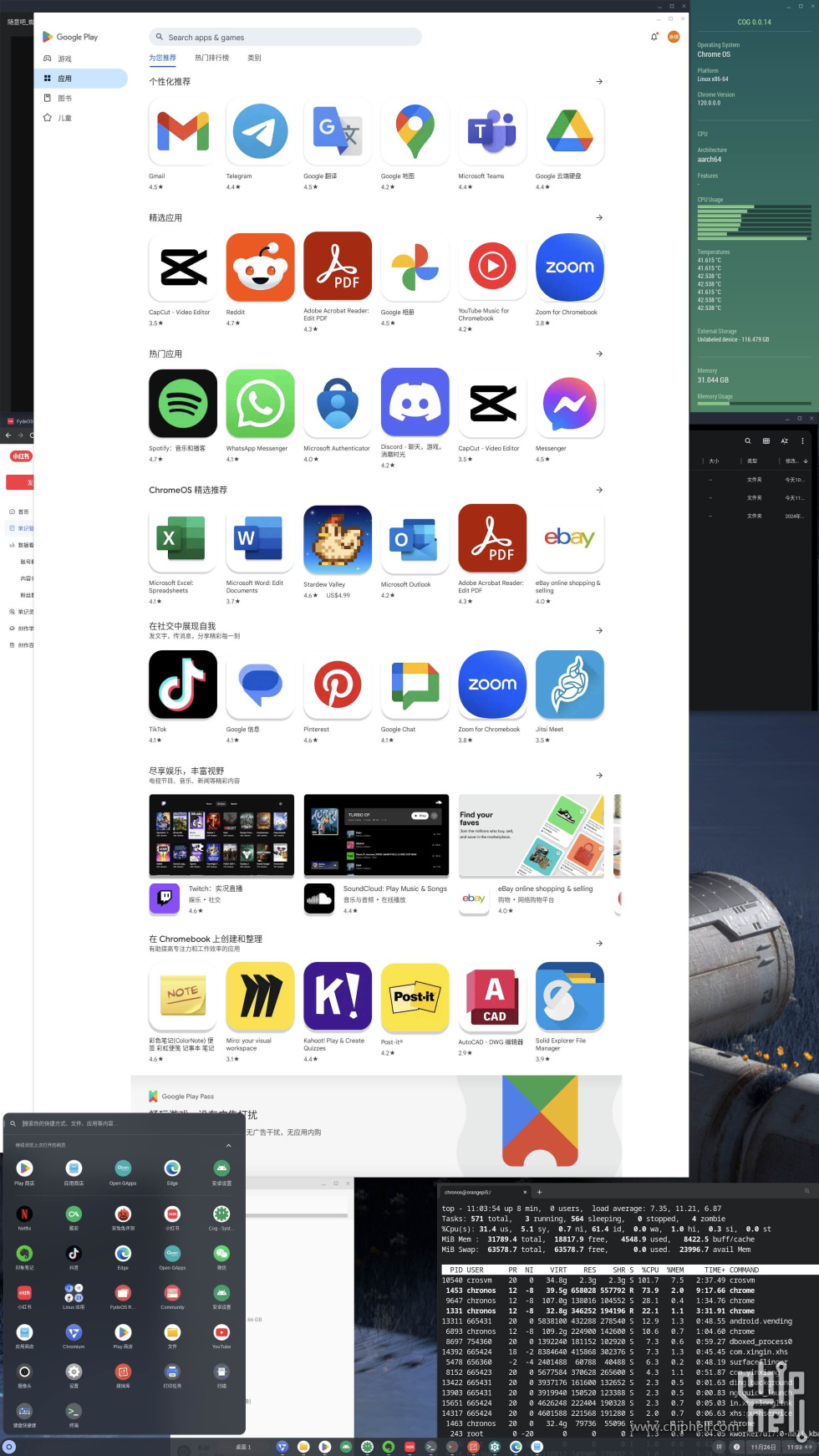The image size is (819, 1456).
Task: Switch to the 热门排行榜 tab
Action: point(211,58)
